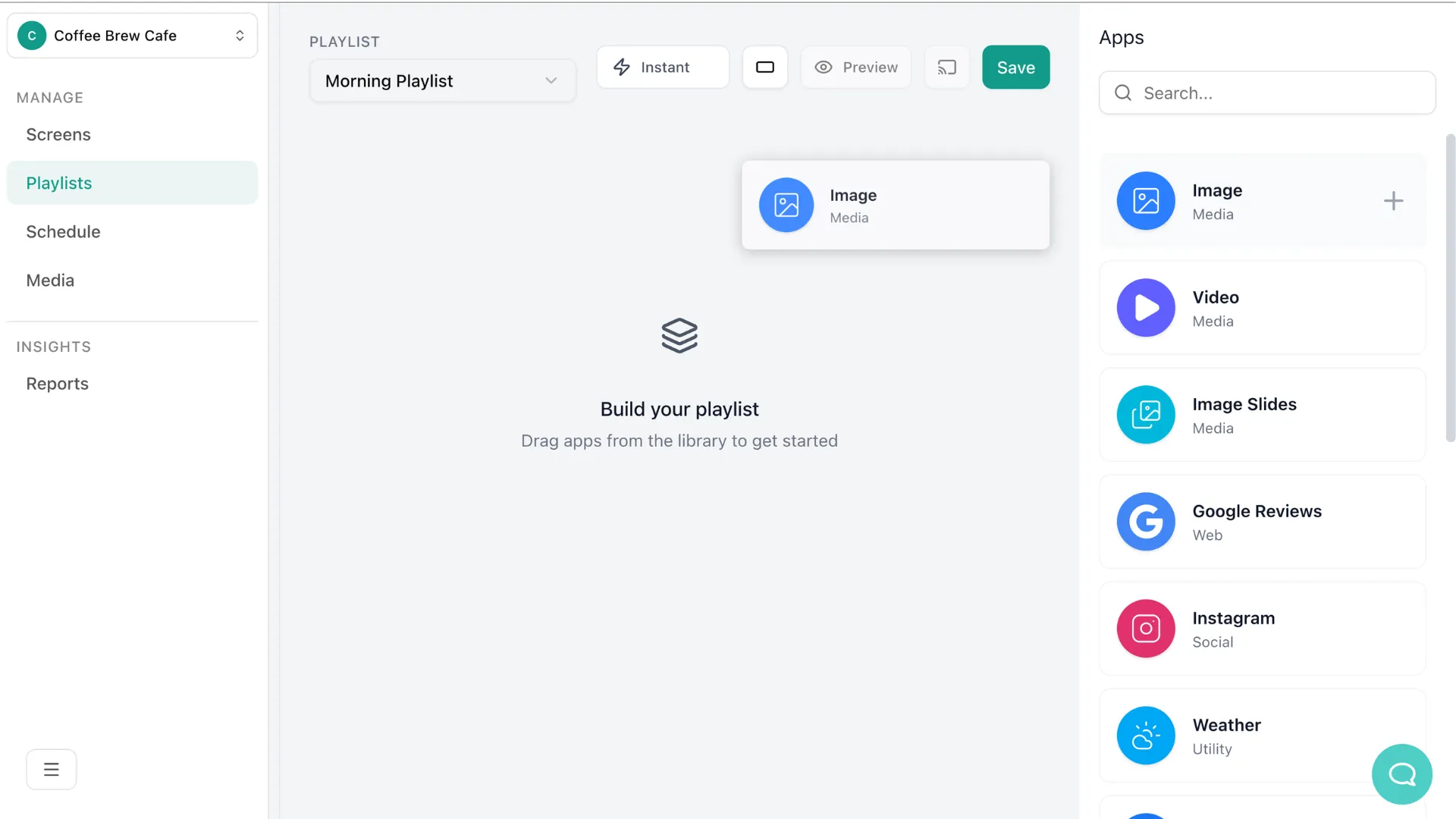Collapse sidebar with hamburger menu icon

point(52,770)
